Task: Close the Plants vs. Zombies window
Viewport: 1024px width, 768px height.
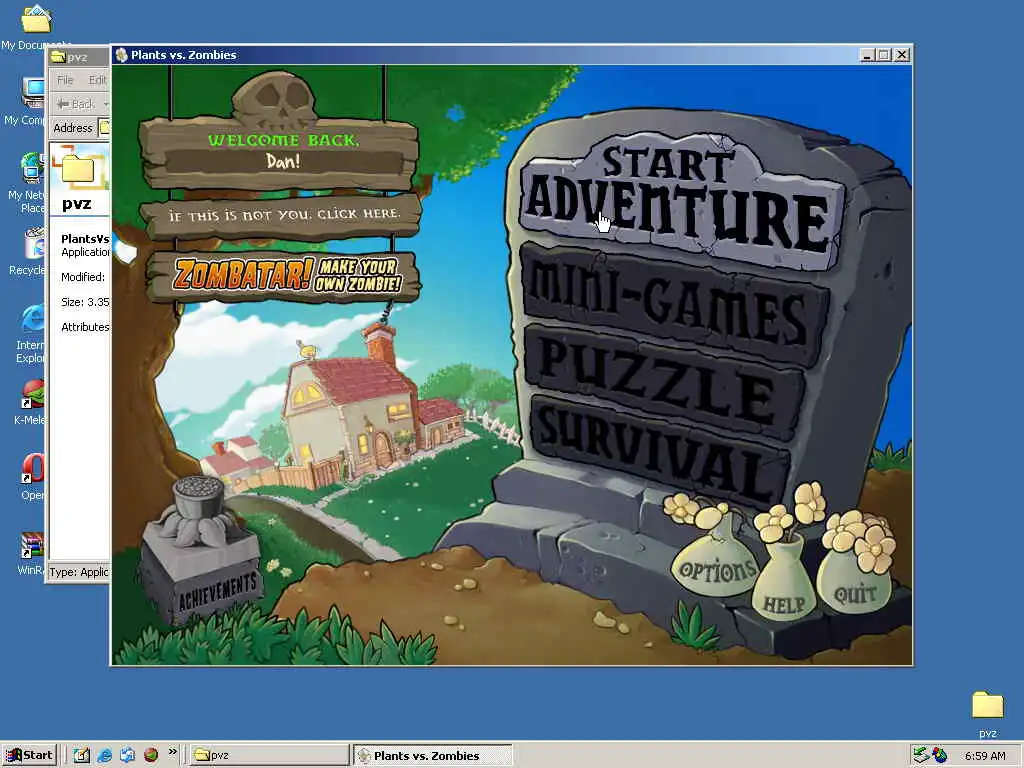Action: pos(902,56)
